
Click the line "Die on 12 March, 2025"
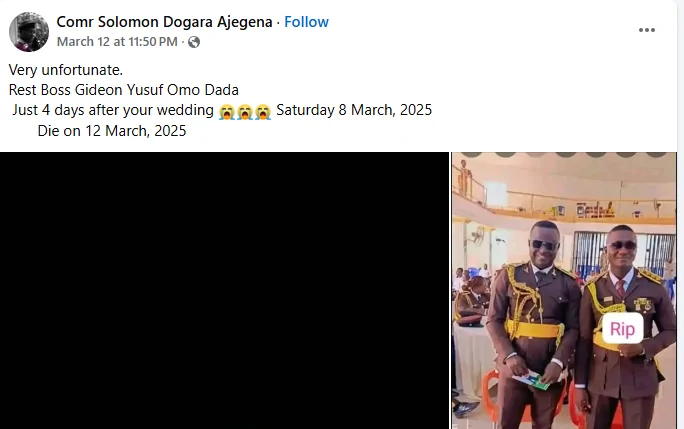112,130
